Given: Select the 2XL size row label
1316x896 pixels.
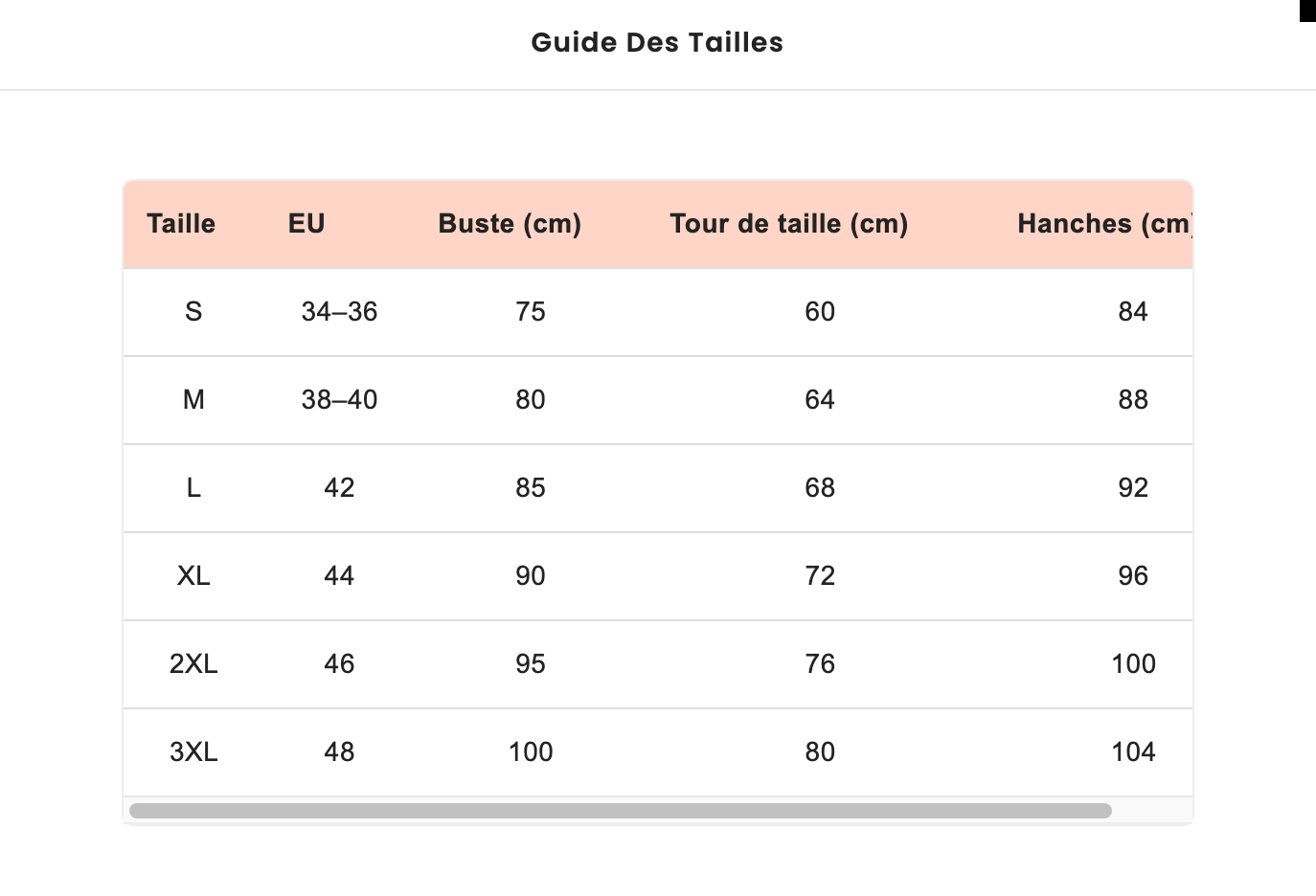Looking at the screenshot, I should click(x=193, y=663).
